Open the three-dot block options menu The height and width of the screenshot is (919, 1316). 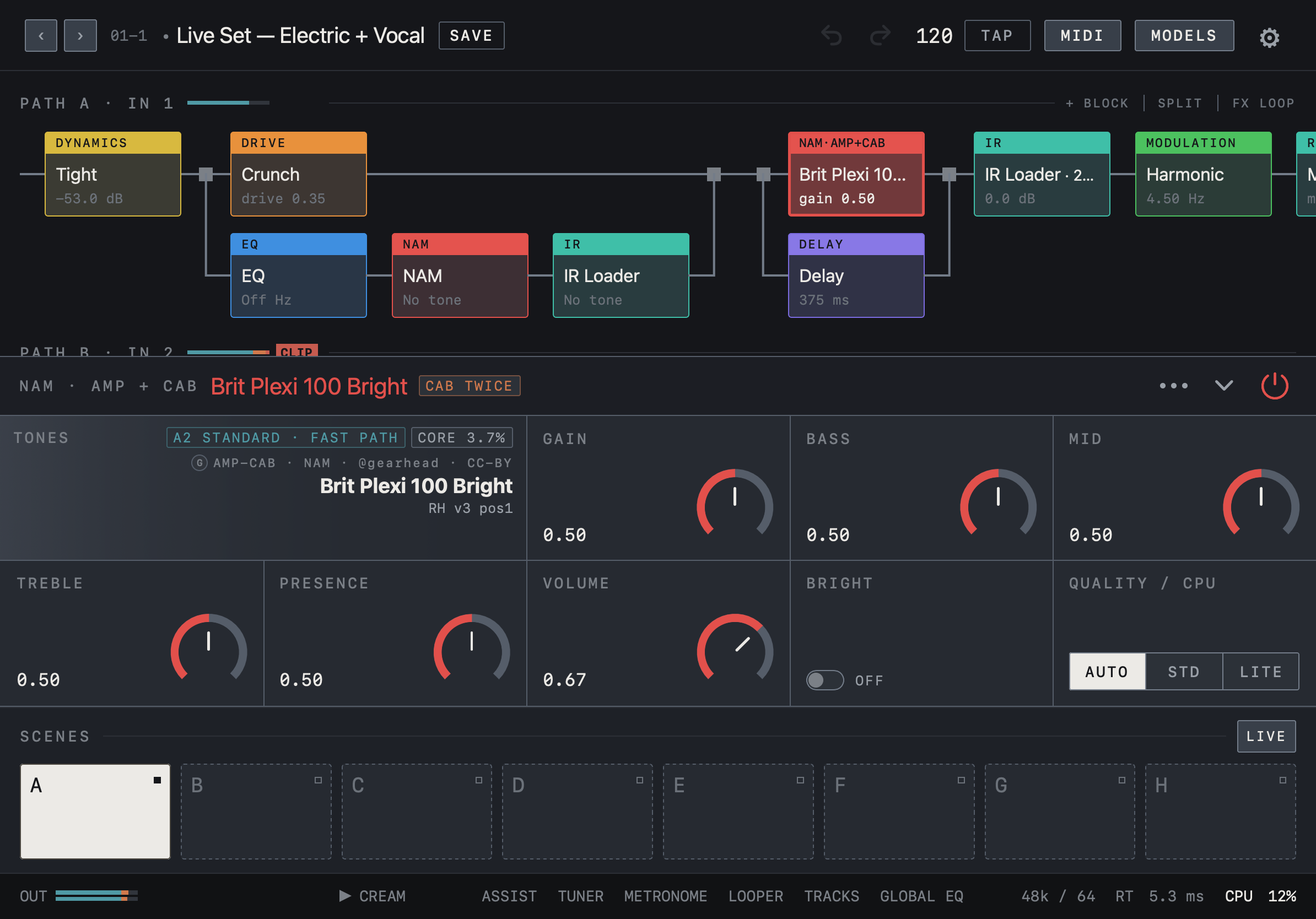pyautogui.click(x=1173, y=386)
